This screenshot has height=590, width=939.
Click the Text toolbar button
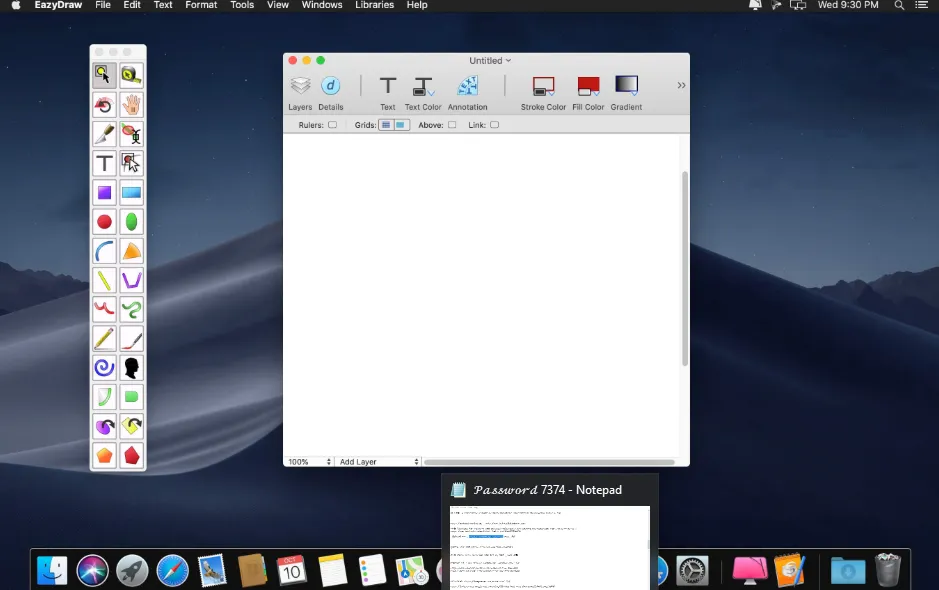(x=387, y=93)
